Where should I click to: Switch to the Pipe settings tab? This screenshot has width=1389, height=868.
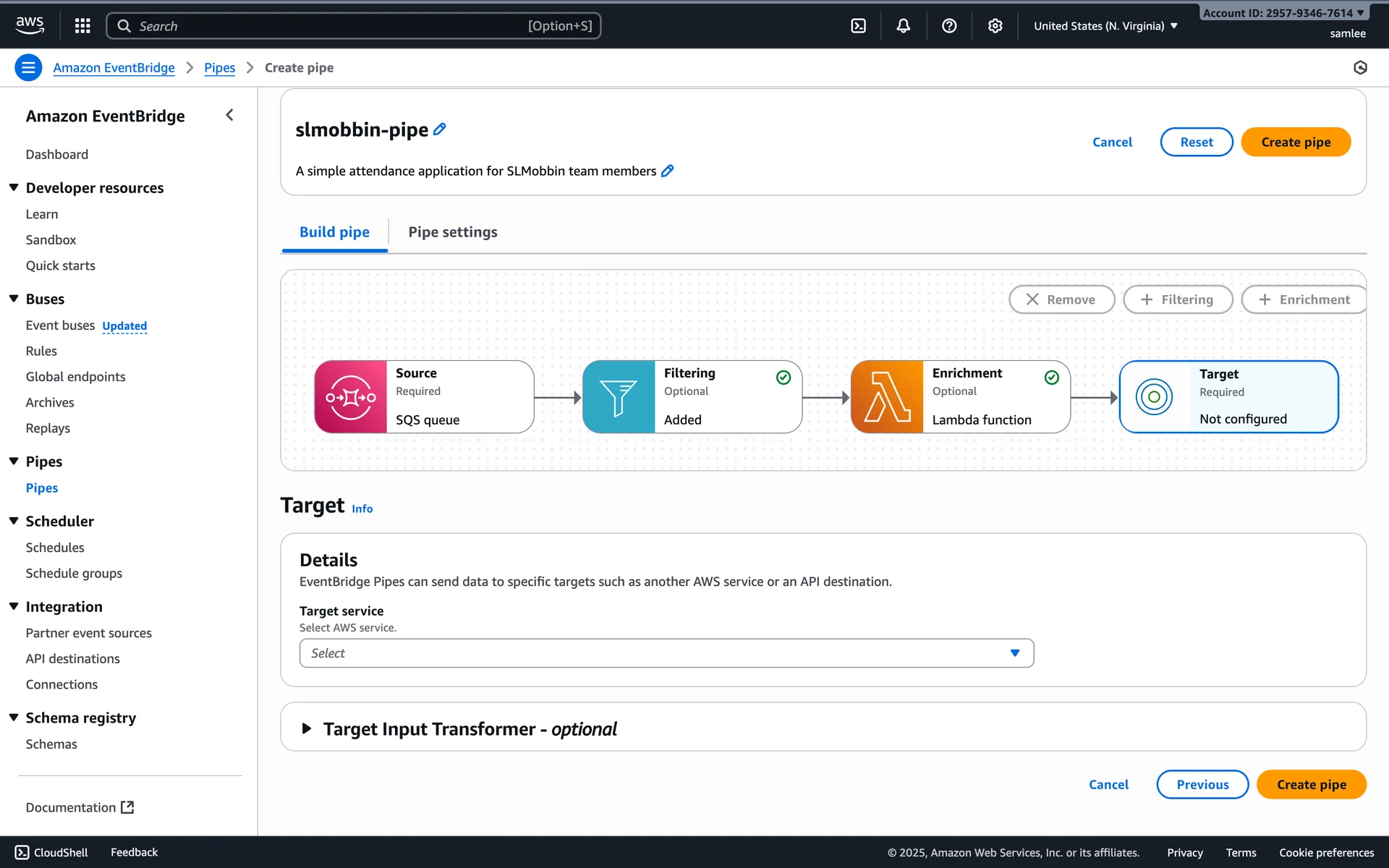click(452, 232)
